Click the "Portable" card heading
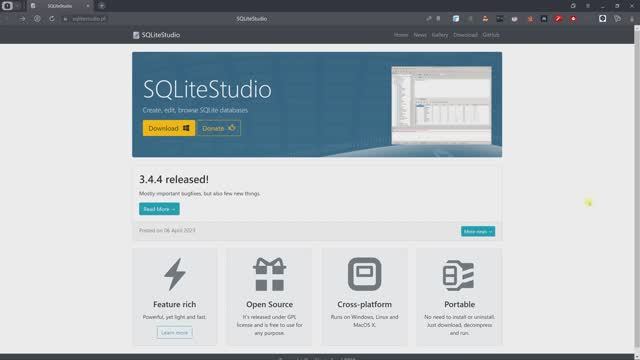 460,304
